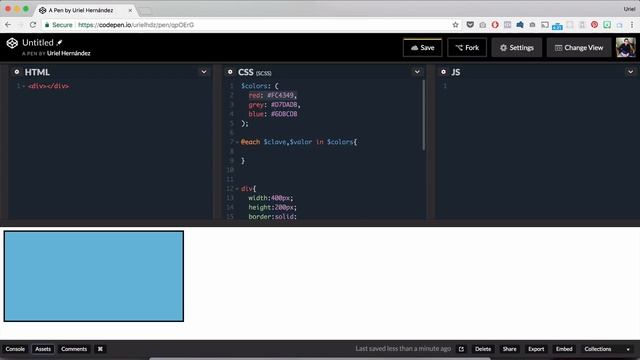Bookmark page with star icon
This screenshot has height=360, width=640.
tap(456, 25)
